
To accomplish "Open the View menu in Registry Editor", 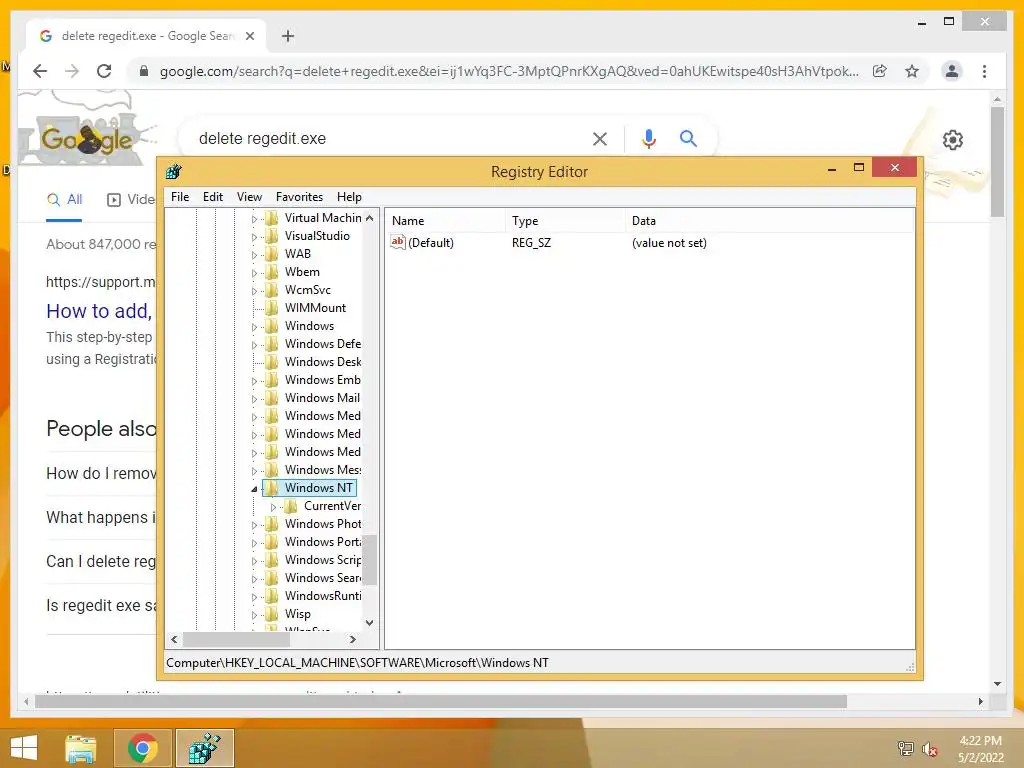I will point(249,197).
